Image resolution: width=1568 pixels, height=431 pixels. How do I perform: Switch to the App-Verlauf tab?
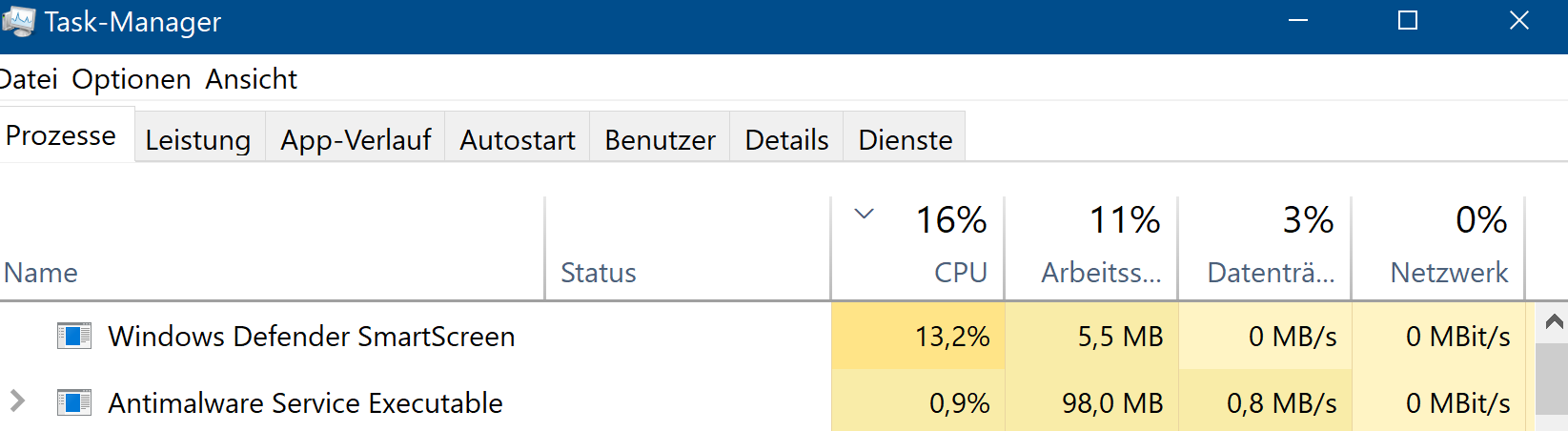[x=356, y=139]
